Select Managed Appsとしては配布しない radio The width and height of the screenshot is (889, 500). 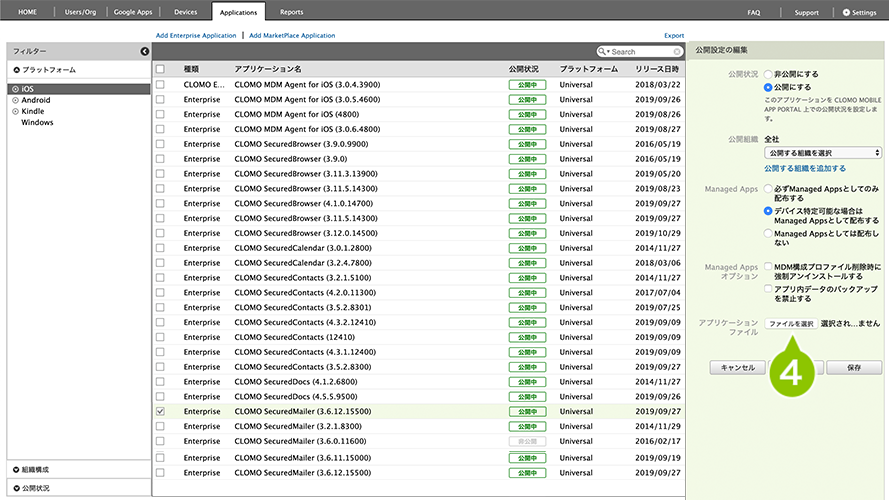[x=768, y=233]
